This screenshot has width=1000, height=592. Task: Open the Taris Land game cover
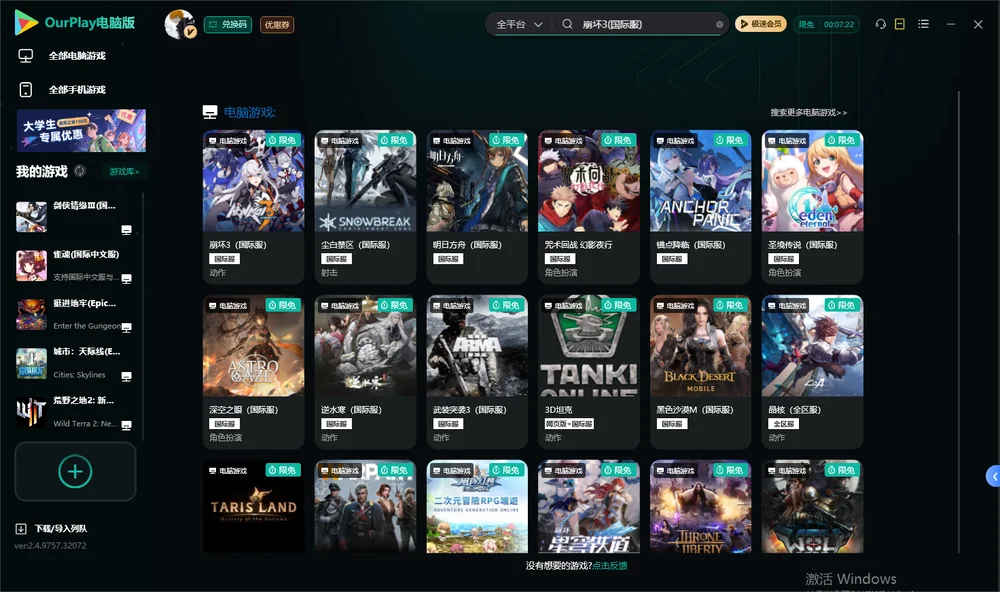(253, 507)
